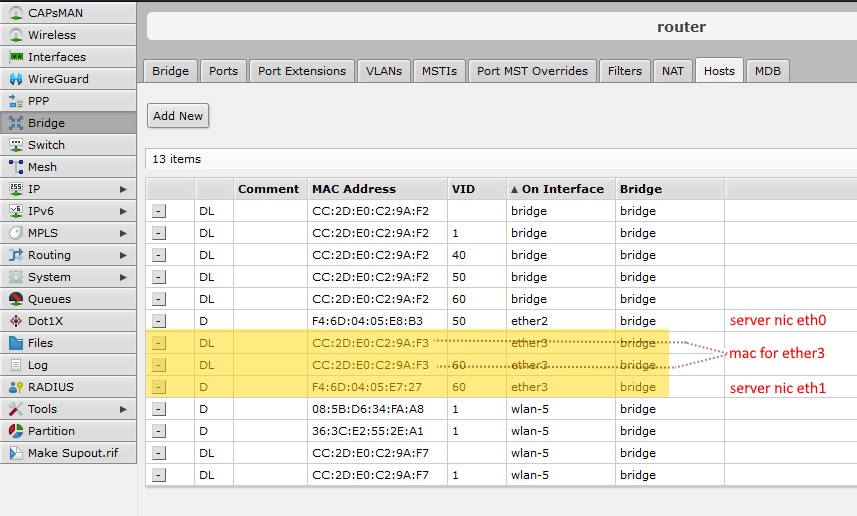Screen dimensions: 857x516
Task: Open the MSTIs tab
Action: pyautogui.click(x=439, y=71)
